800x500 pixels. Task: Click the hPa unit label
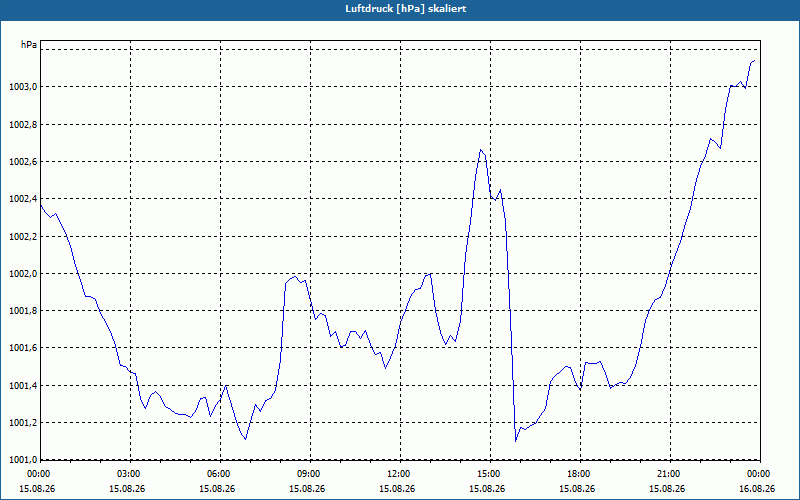click(29, 45)
